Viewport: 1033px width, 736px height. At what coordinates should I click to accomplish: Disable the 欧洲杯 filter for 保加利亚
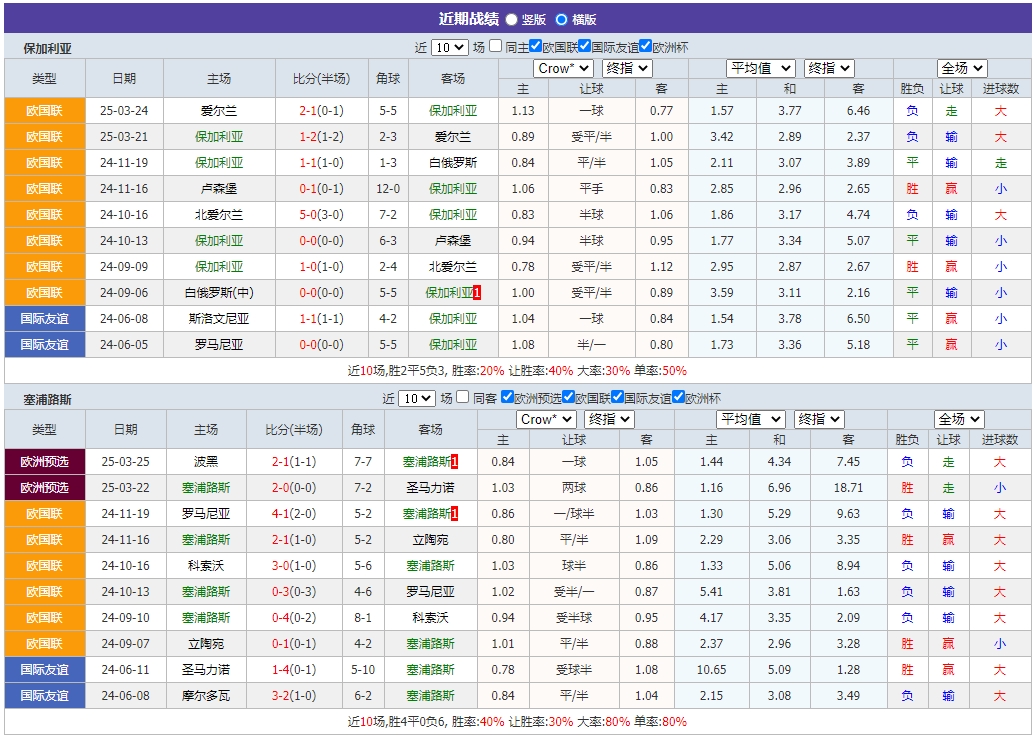[x=645, y=45]
